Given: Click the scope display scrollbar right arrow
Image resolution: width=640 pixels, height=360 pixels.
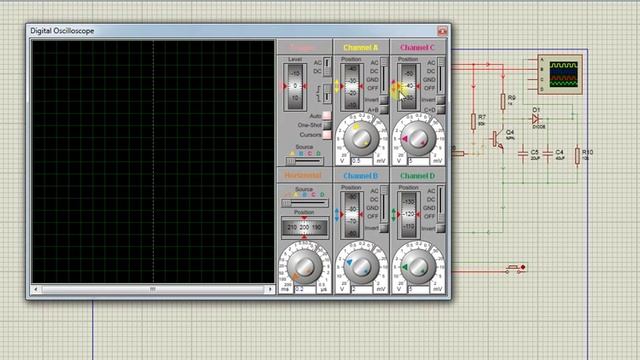Looking at the screenshot, I should pyautogui.click(x=270, y=289).
